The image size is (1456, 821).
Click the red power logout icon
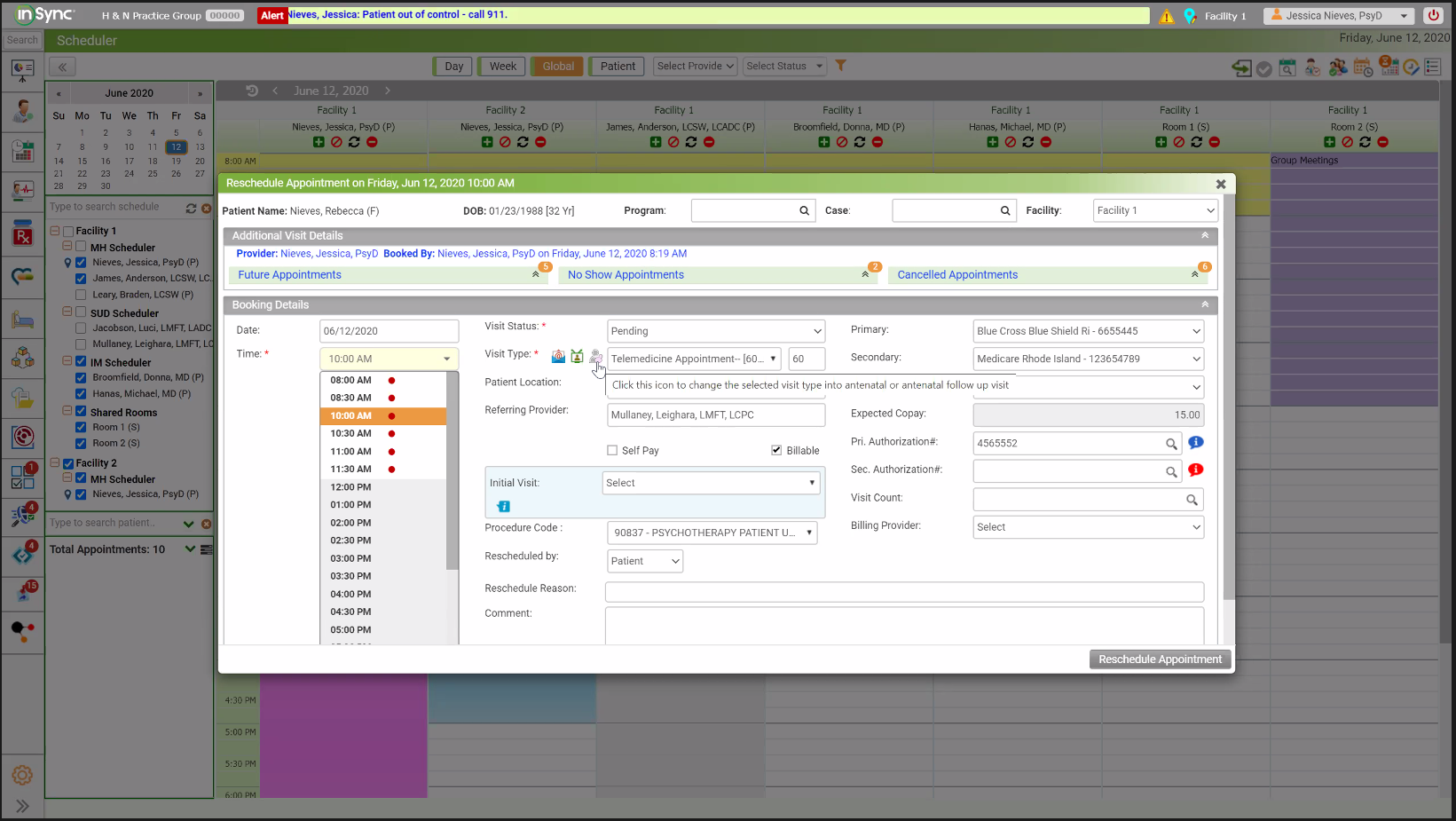1433,15
